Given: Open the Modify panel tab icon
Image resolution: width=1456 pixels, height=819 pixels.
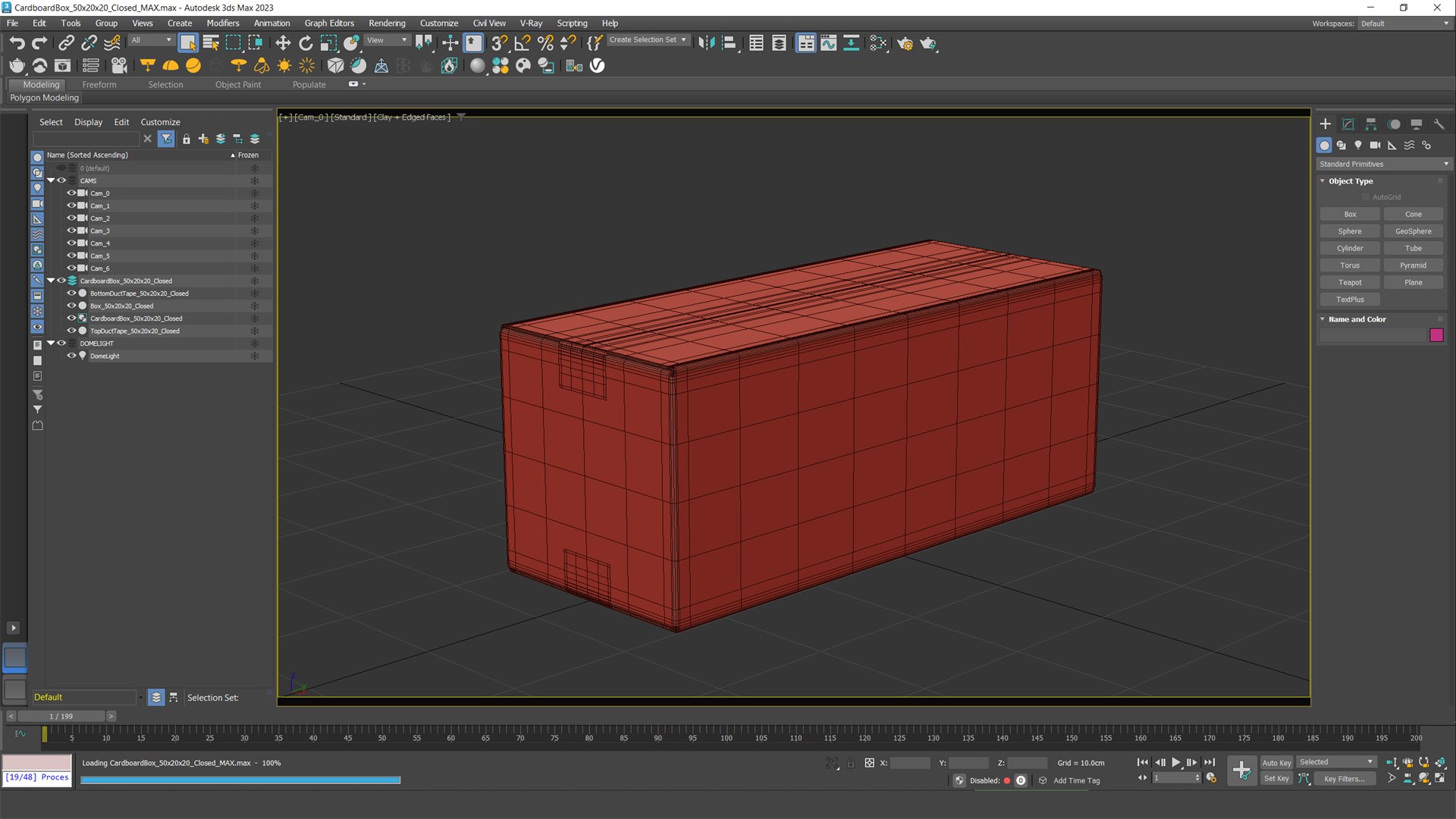Looking at the screenshot, I should coord(1348,124).
